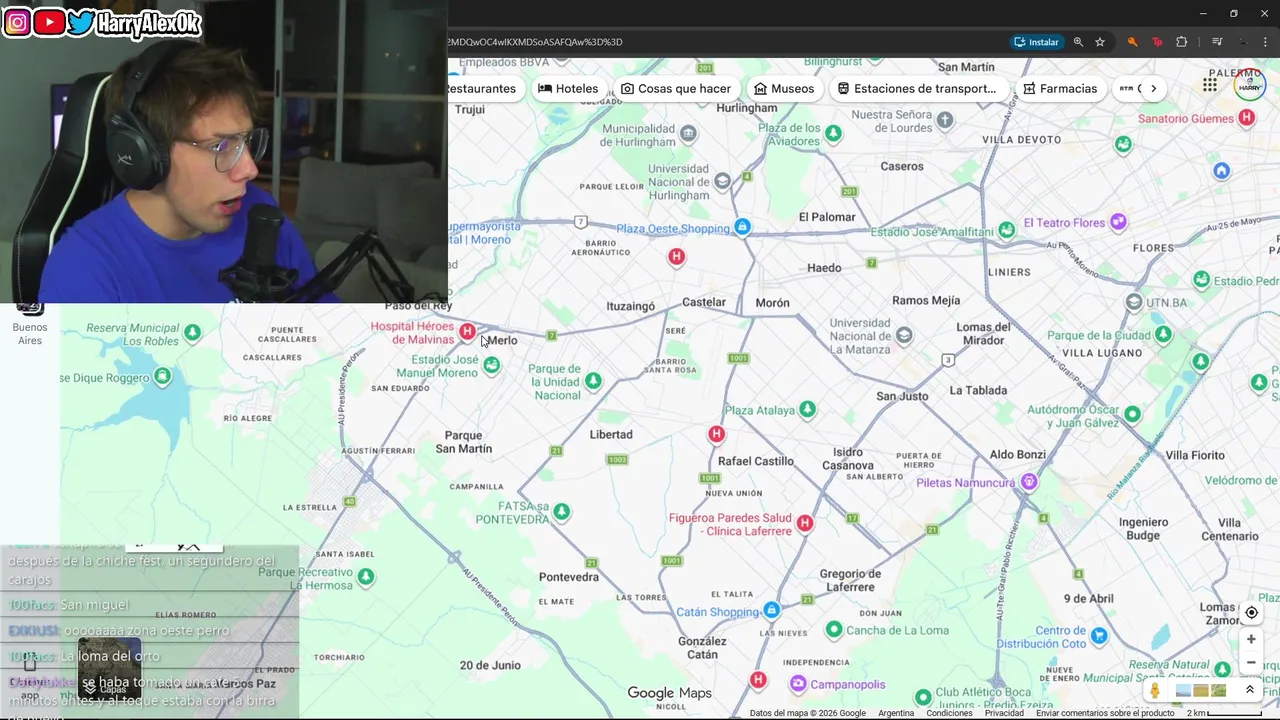Select the Estaciones de transporte chip

click(917, 88)
